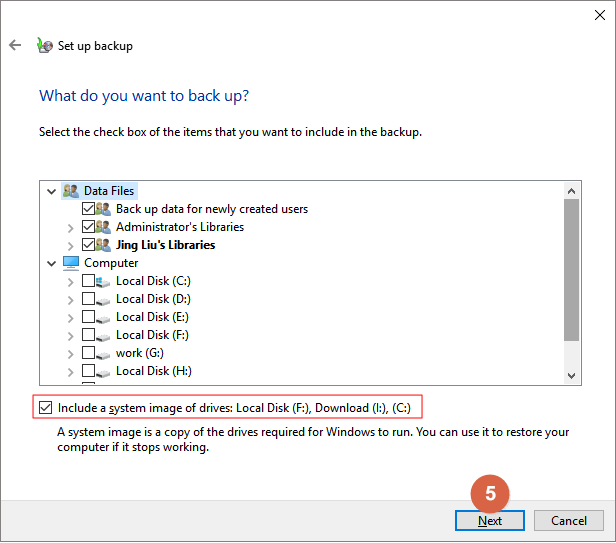Uncheck Back up data for newly created users
The width and height of the screenshot is (616, 543).
[x=88, y=209]
